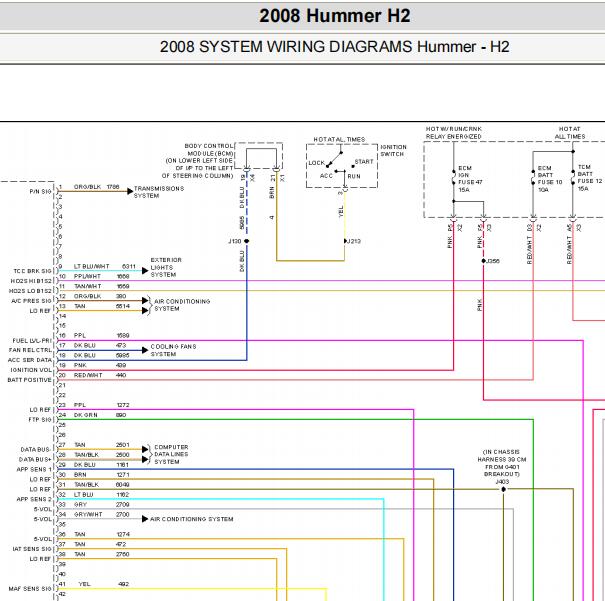Click 'ACC' position in ignition switch
This screenshot has width=605, height=601.
point(326,176)
